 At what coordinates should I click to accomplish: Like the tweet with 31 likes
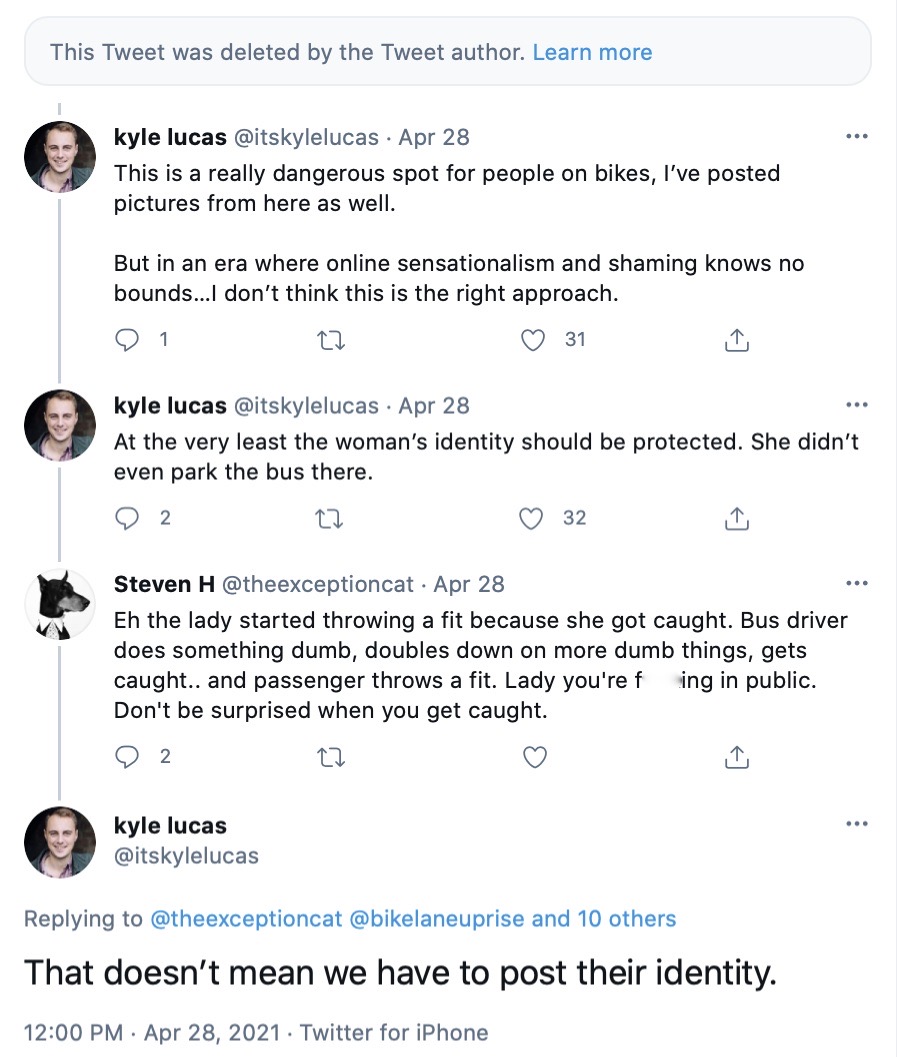[535, 340]
